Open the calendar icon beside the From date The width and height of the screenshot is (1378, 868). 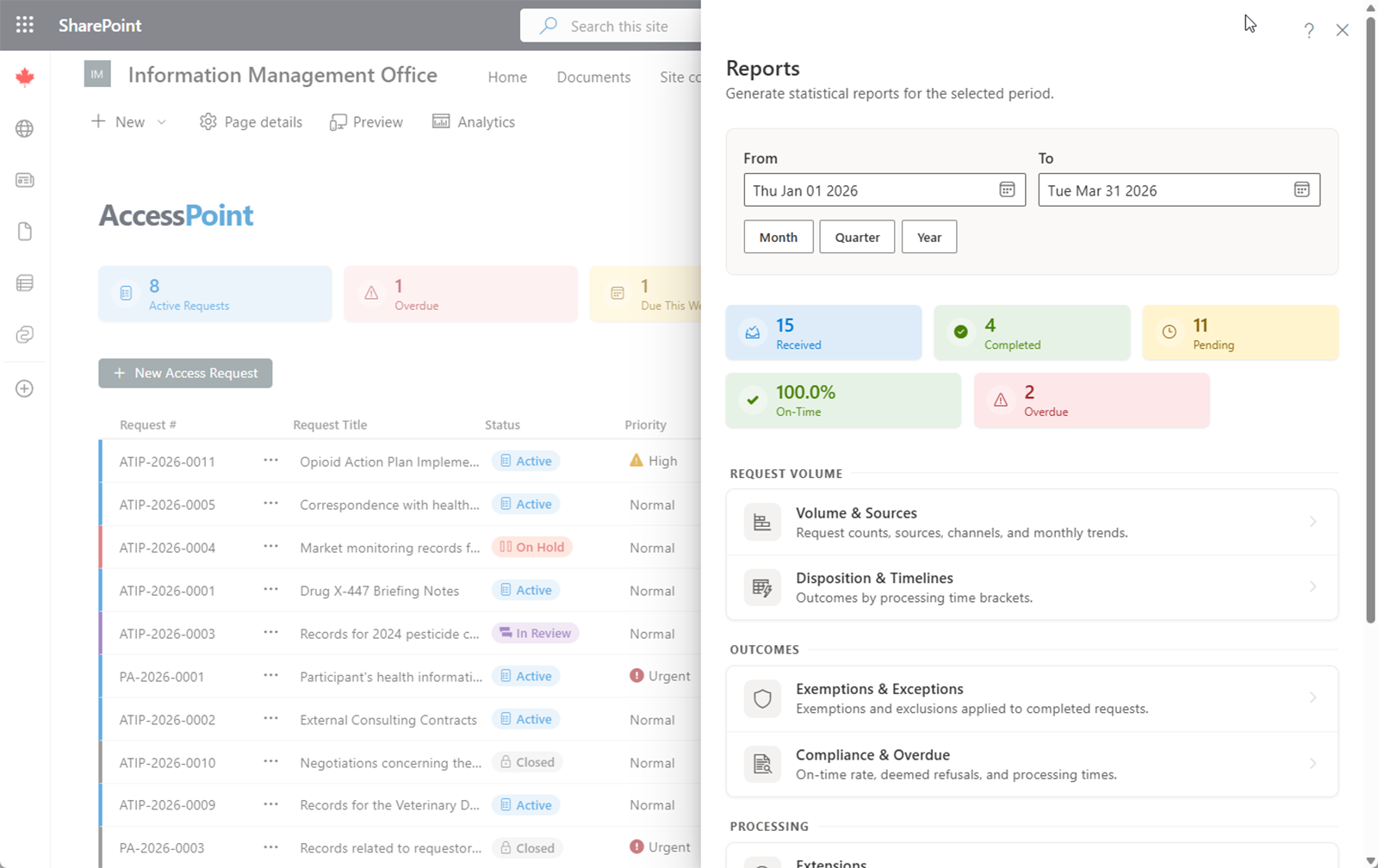[x=1006, y=189]
